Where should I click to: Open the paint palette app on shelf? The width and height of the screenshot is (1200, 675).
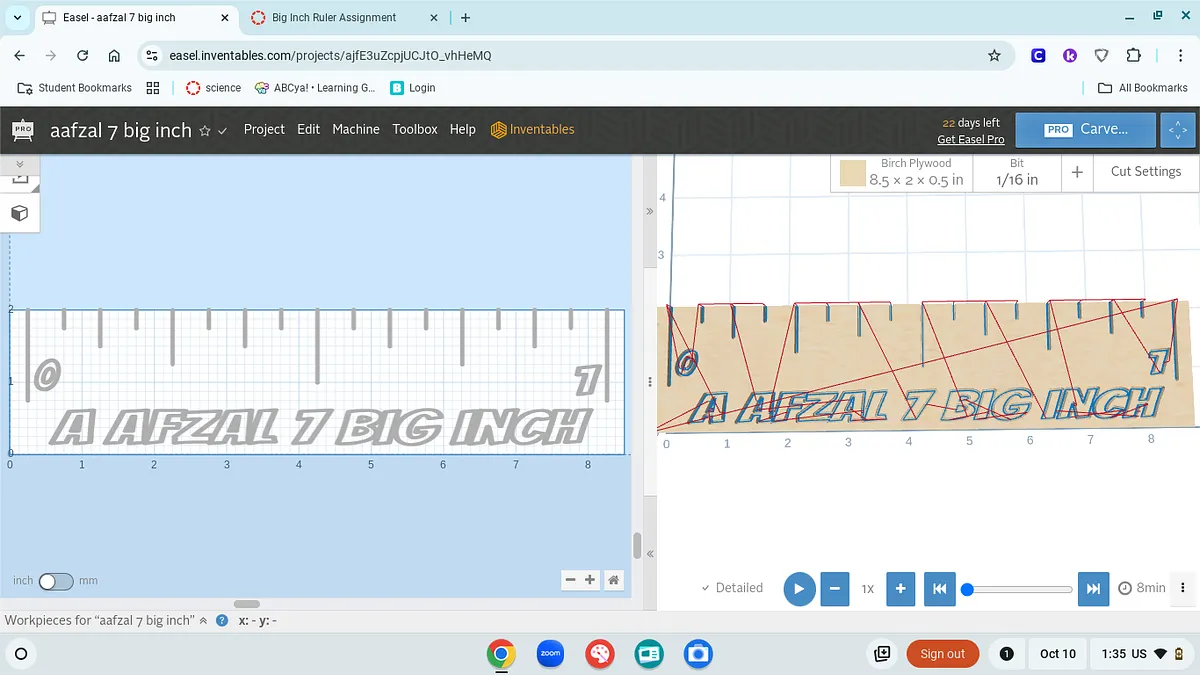[600, 654]
